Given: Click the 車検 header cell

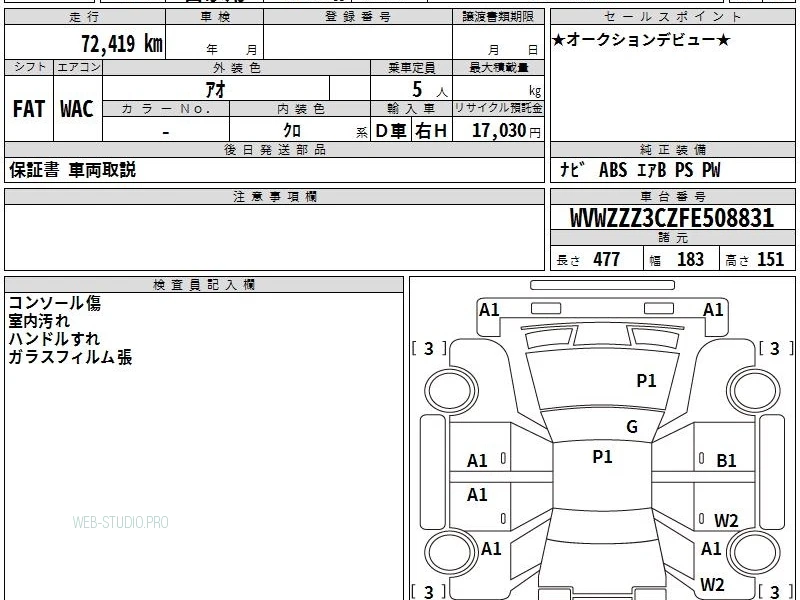Looking at the screenshot, I should pyautogui.click(x=215, y=17).
